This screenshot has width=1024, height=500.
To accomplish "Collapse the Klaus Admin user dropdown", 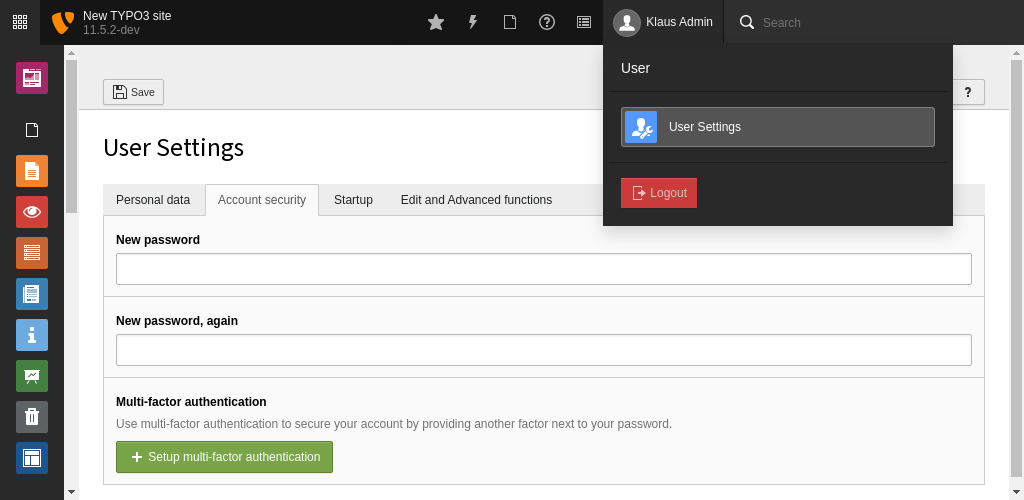I will 664,22.
